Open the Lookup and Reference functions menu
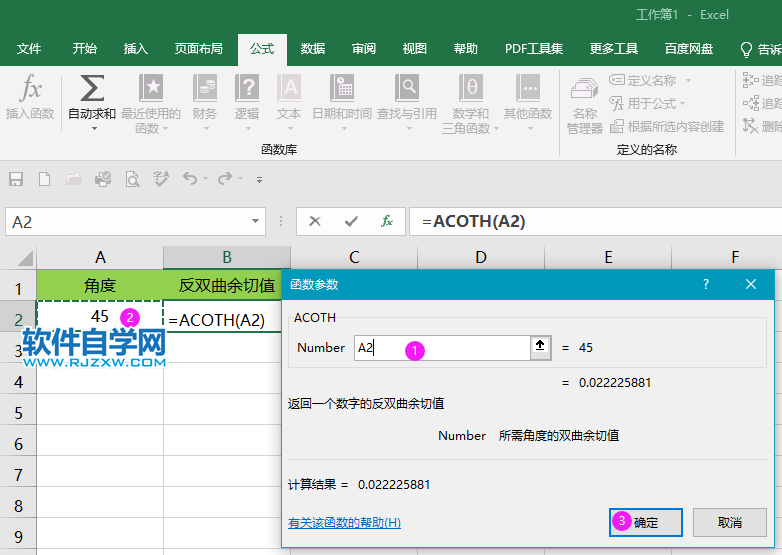 coord(406,100)
